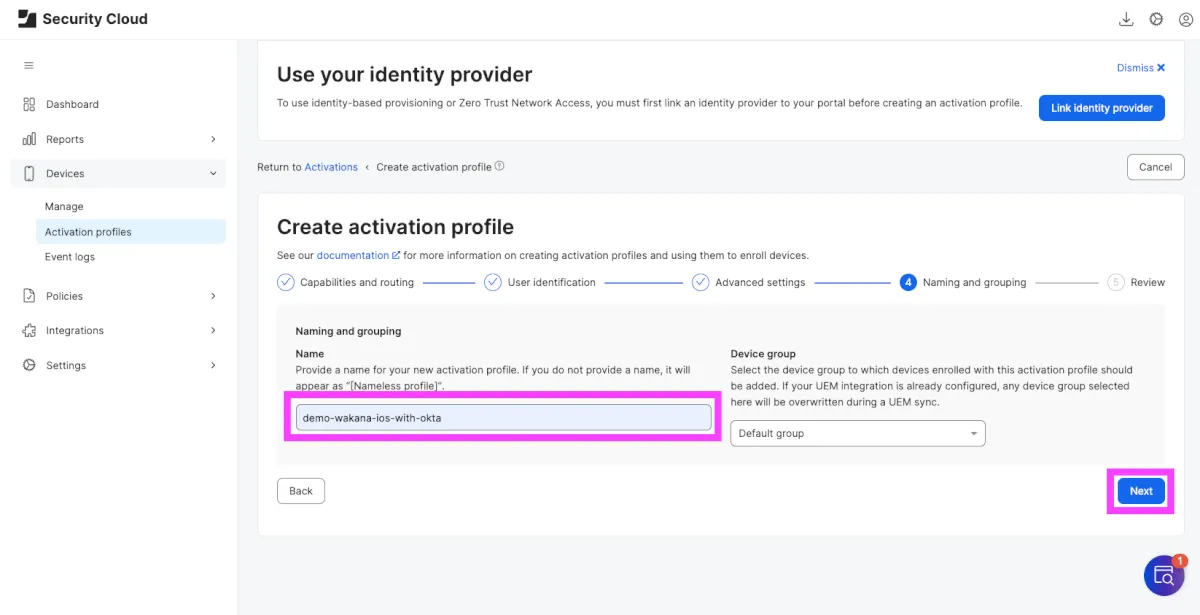This screenshot has width=1200, height=615.
Task: Open the Manage devices menu item
Action: tap(64, 206)
